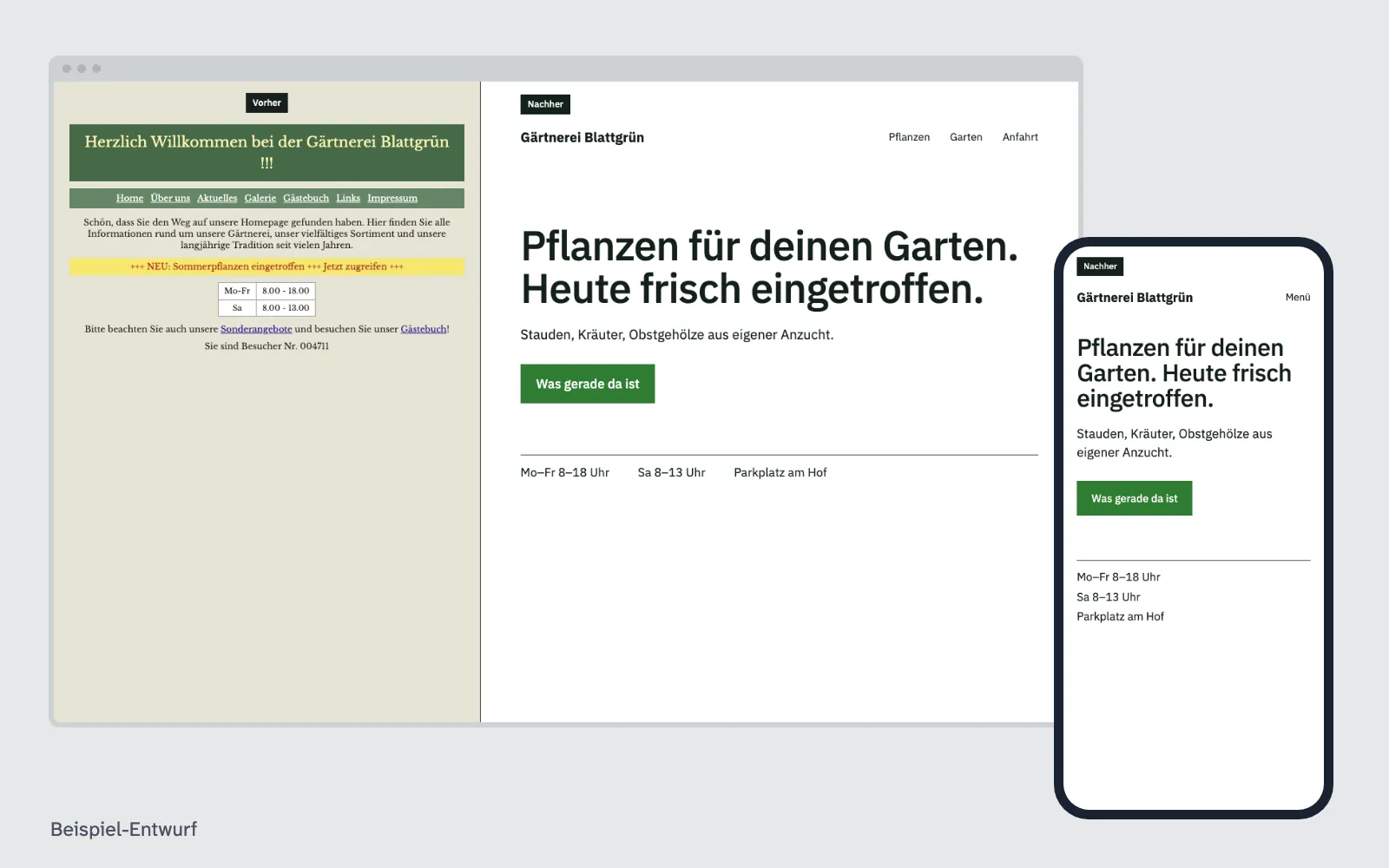Click desktop 'Sa 8–13 Uhr' info text
Image resolution: width=1389 pixels, height=868 pixels.
tap(671, 472)
